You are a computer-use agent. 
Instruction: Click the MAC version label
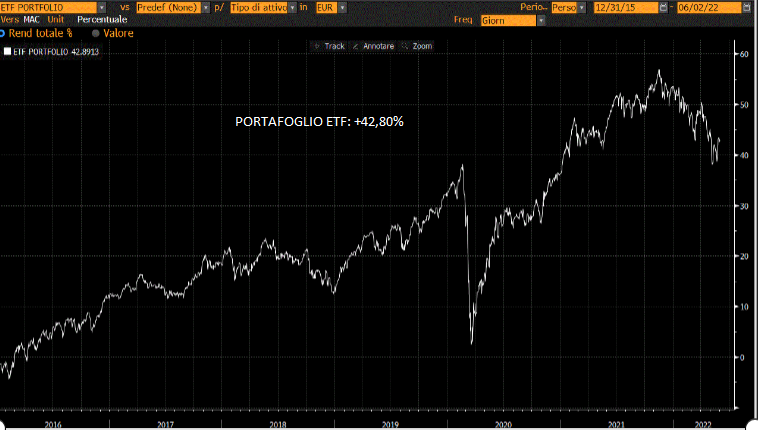point(31,19)
